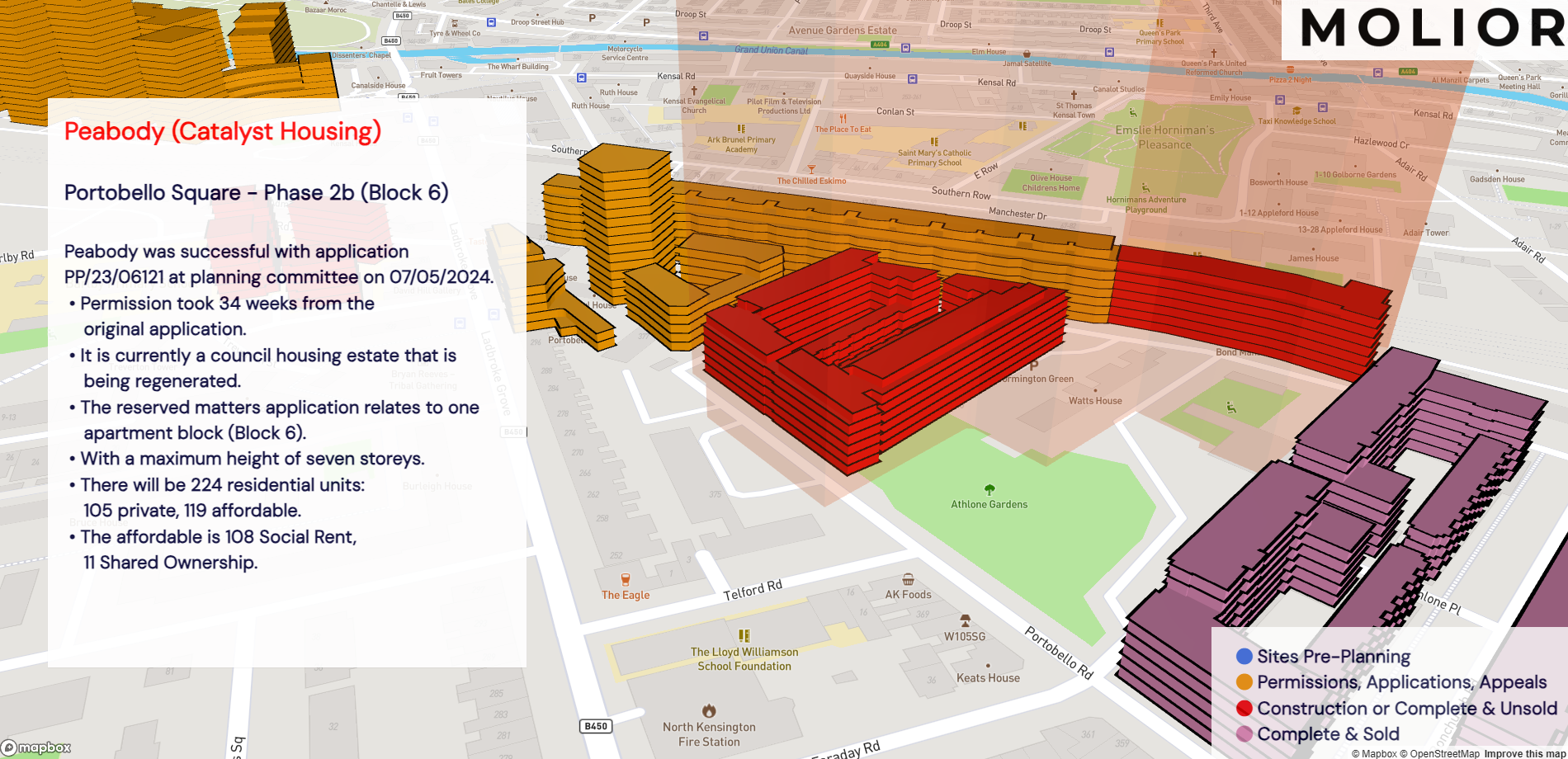Click the Watts House label
1568x759 pixels.
click(x=1095, y=401)
